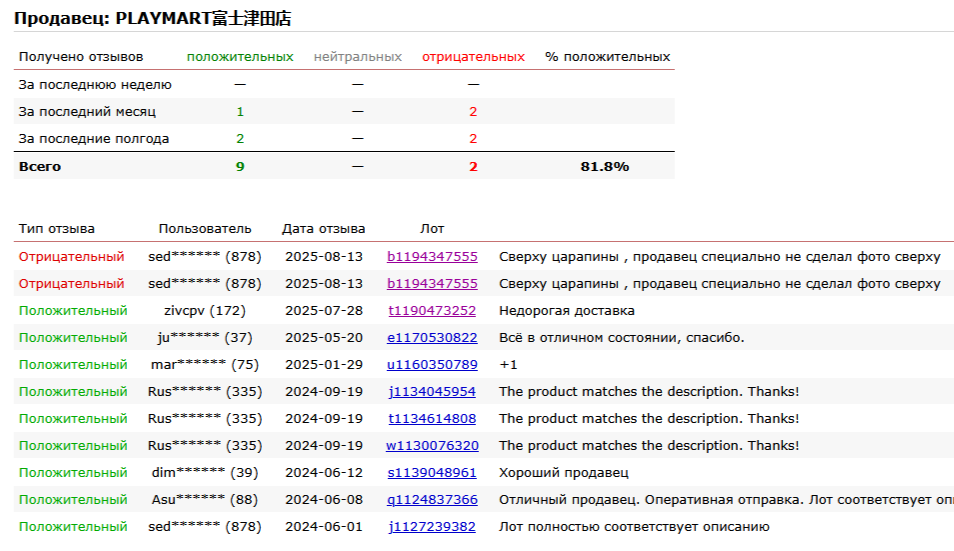Click lot q1124837366 link

pyautogui.click(x=432, y=500)
